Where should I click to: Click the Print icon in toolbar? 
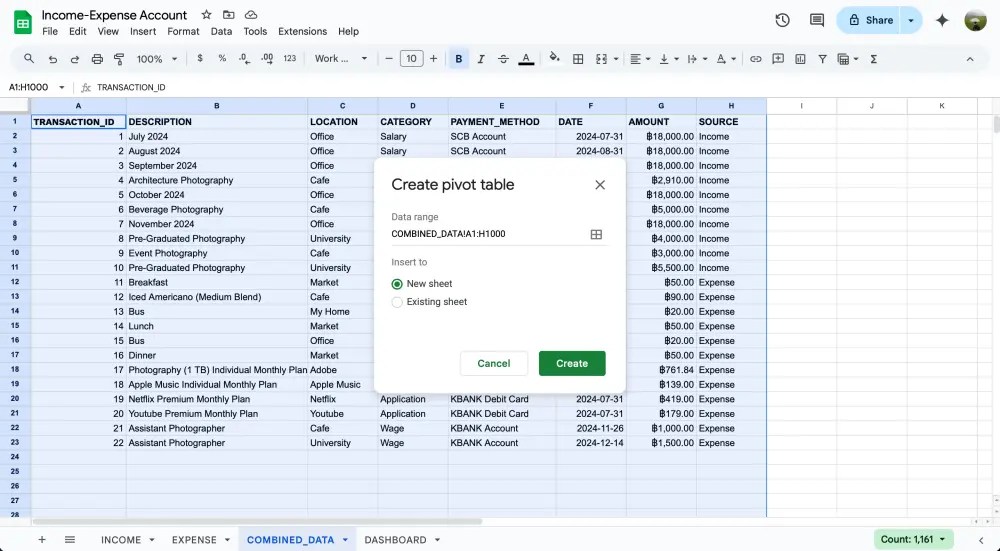tap(97, 59)
